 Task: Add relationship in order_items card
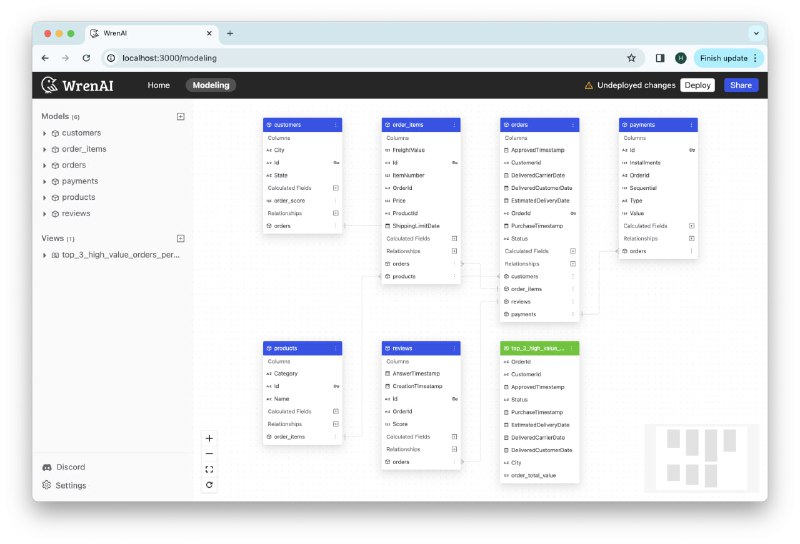[455, 251]
